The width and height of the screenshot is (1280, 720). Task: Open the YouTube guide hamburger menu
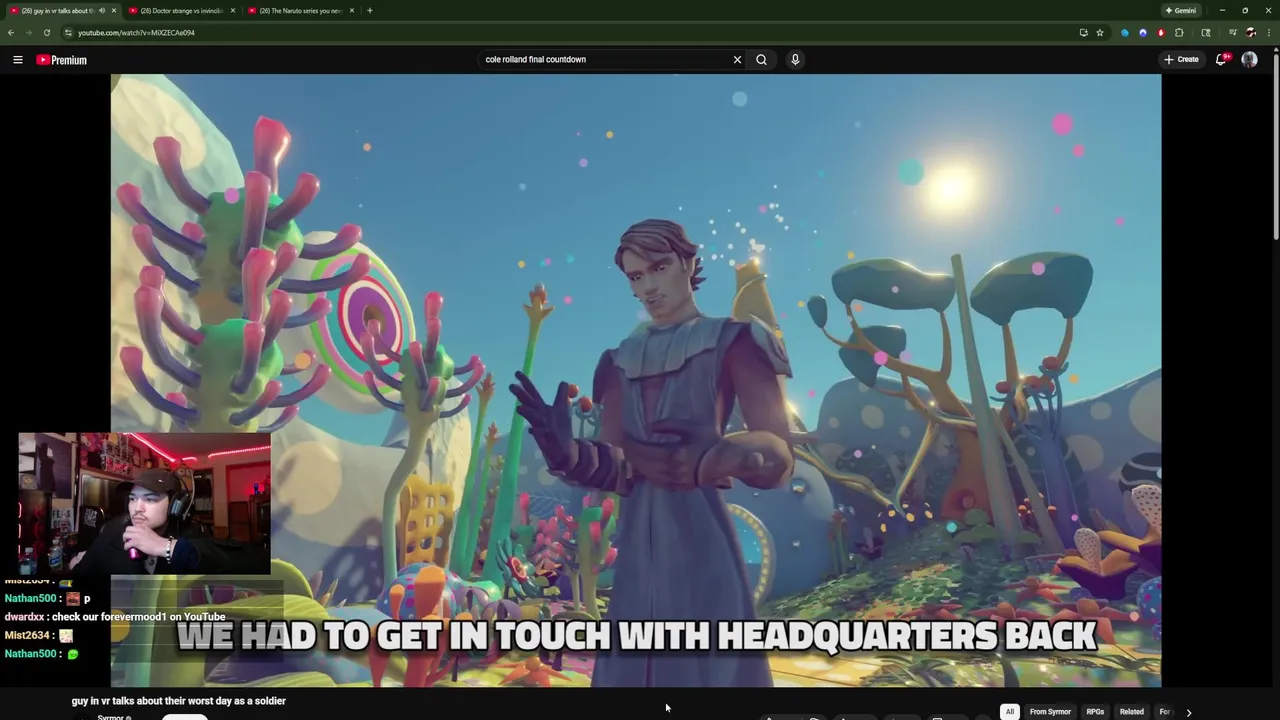click(18, 60)
